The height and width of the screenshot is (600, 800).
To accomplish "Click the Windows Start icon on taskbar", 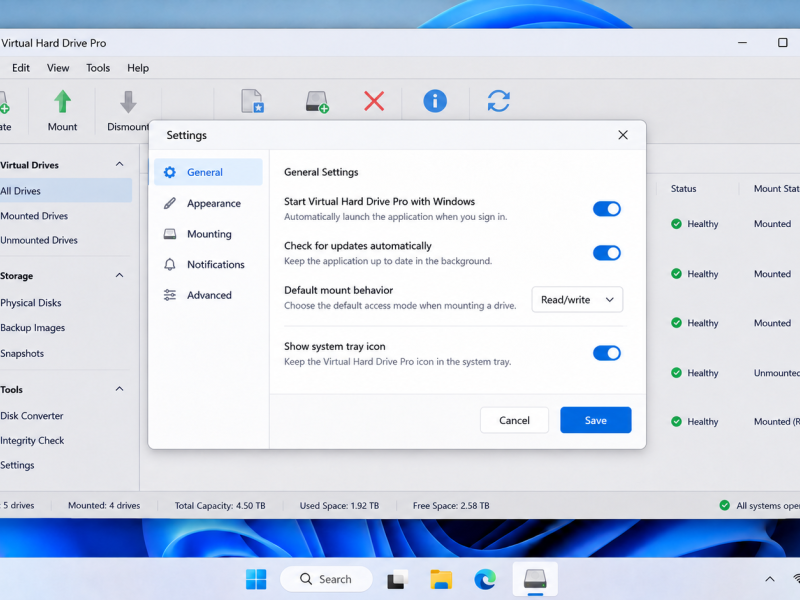I will pyautogui.click(x=256, y=579).
